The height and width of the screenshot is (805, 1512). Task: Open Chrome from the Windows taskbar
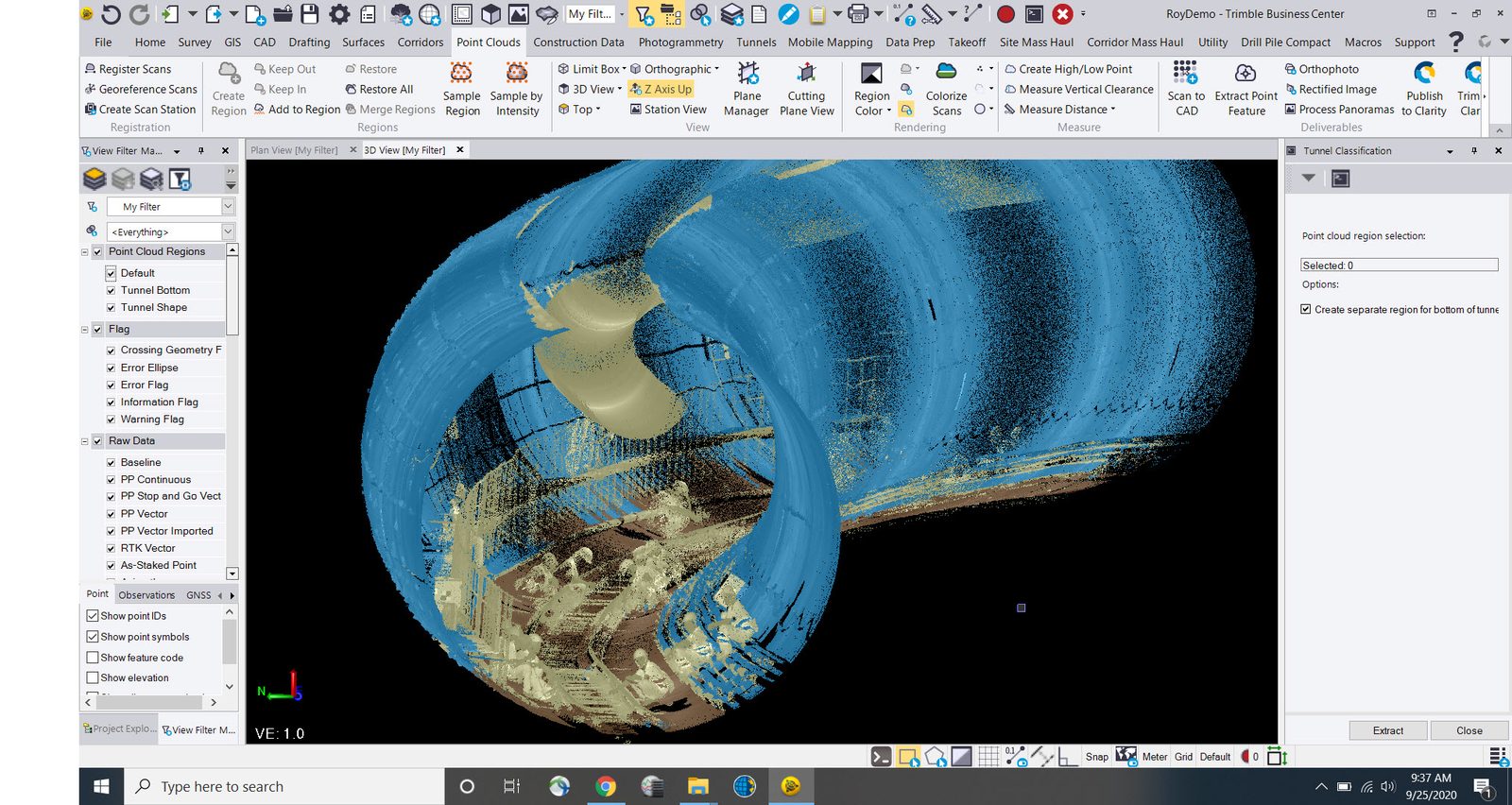click(x=606, y=786)
